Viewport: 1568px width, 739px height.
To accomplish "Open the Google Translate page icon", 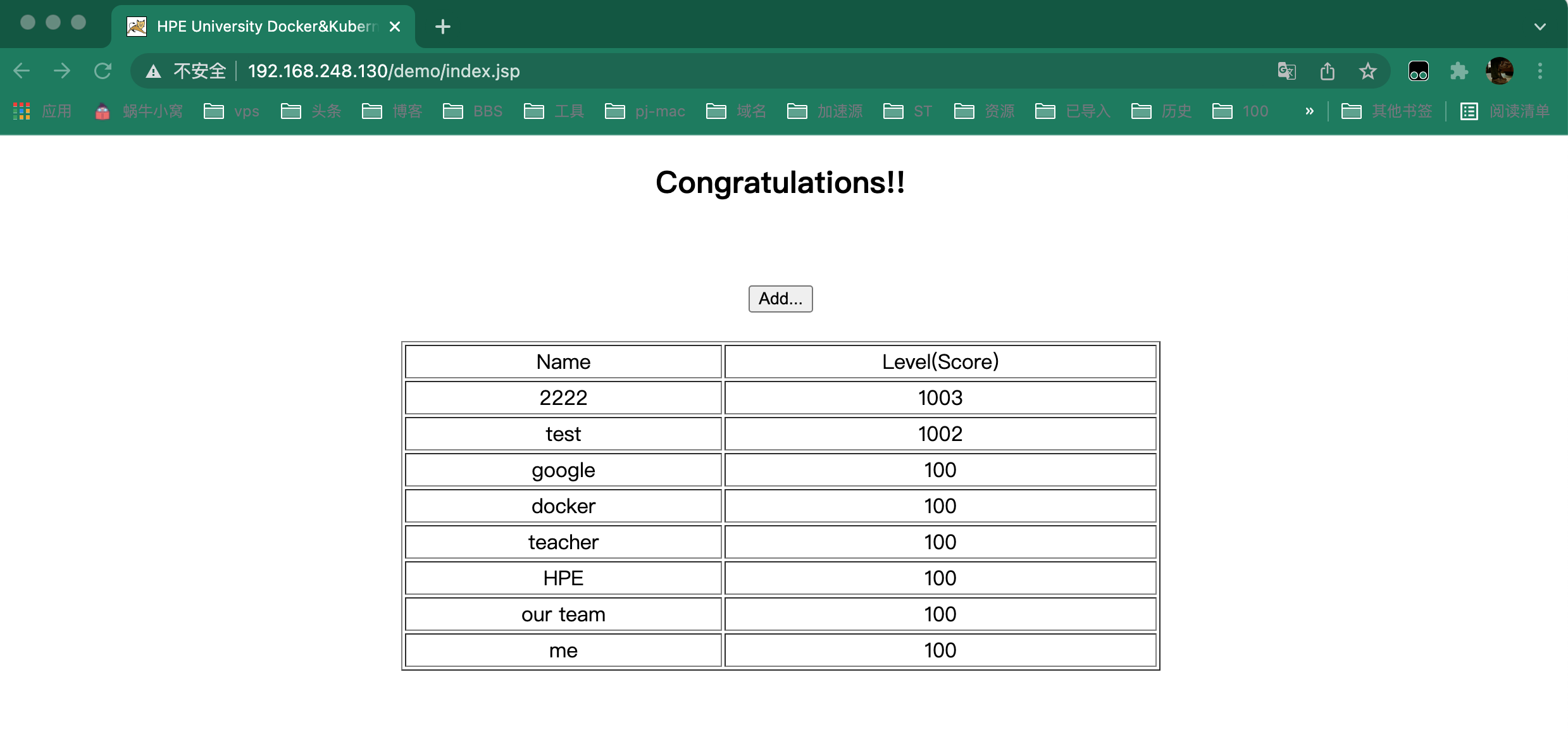I will pos(1286,71).
